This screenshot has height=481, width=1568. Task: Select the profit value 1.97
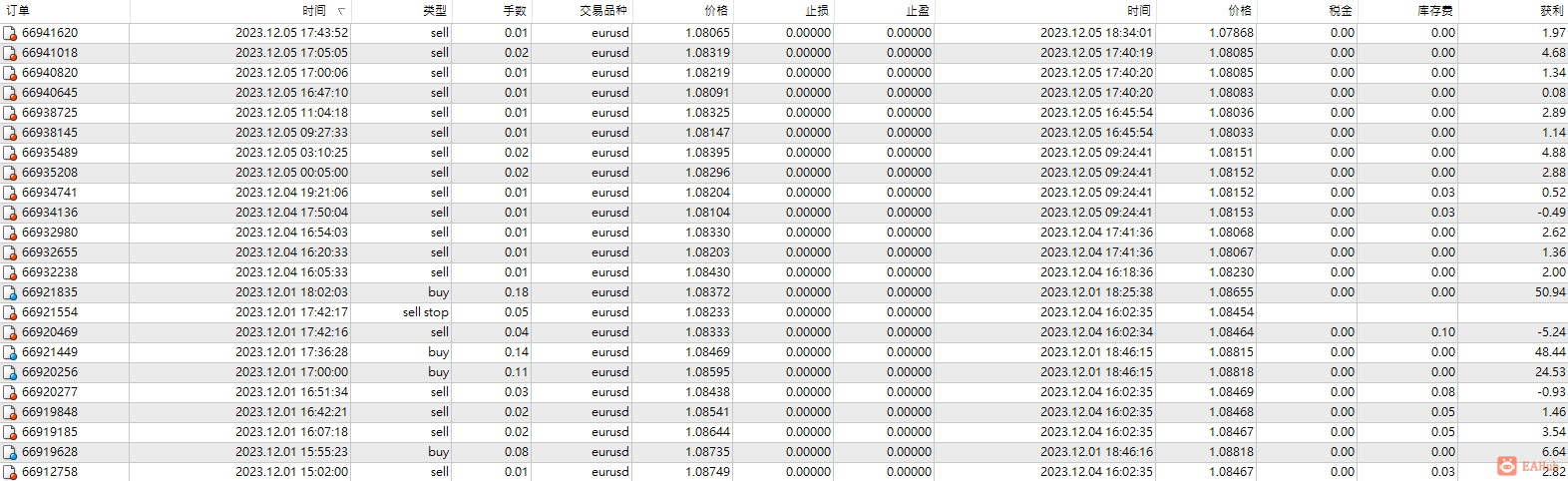(1553, 33)
